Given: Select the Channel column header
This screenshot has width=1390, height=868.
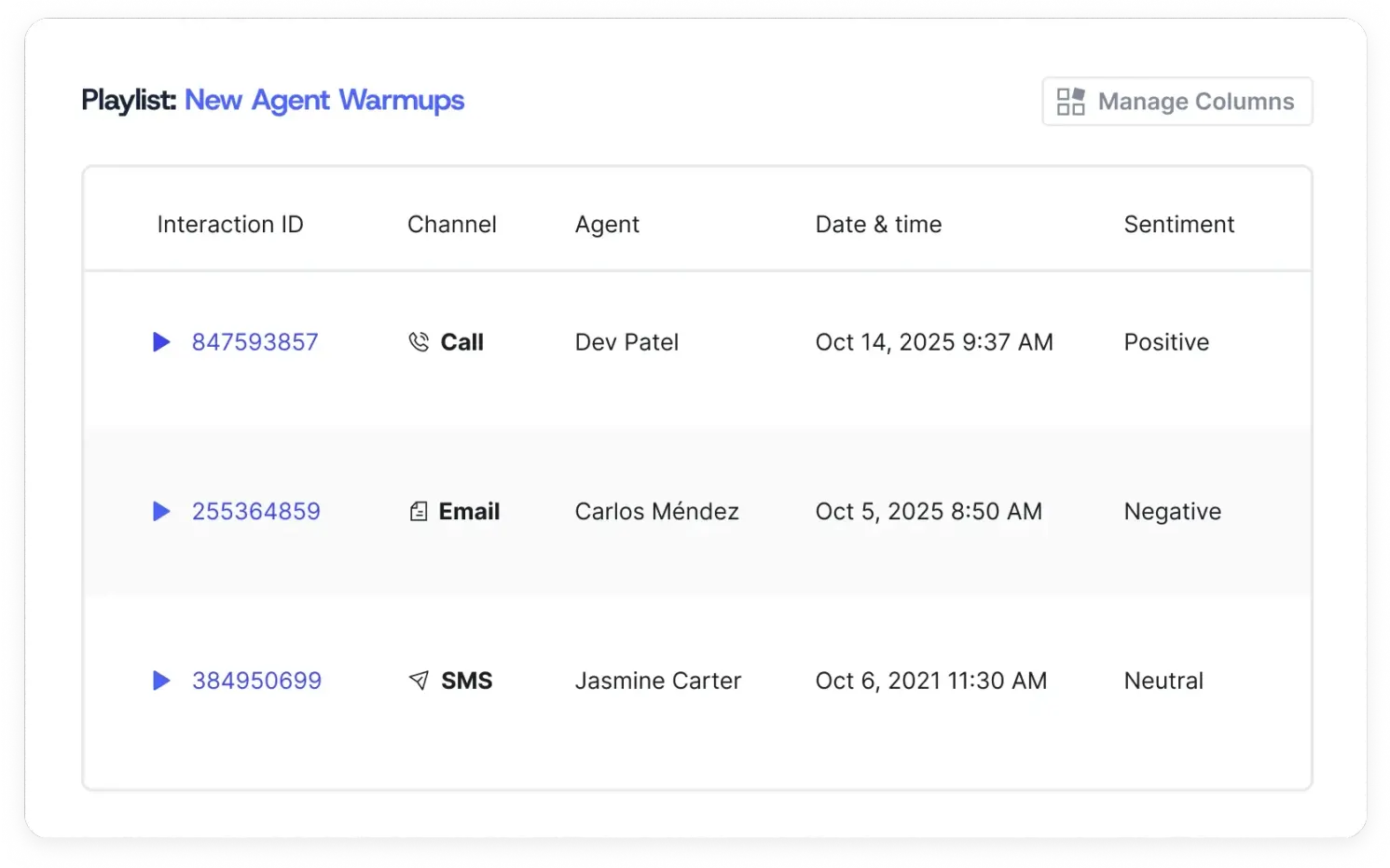Looking at the screenshot, I should tap(451, 224).
